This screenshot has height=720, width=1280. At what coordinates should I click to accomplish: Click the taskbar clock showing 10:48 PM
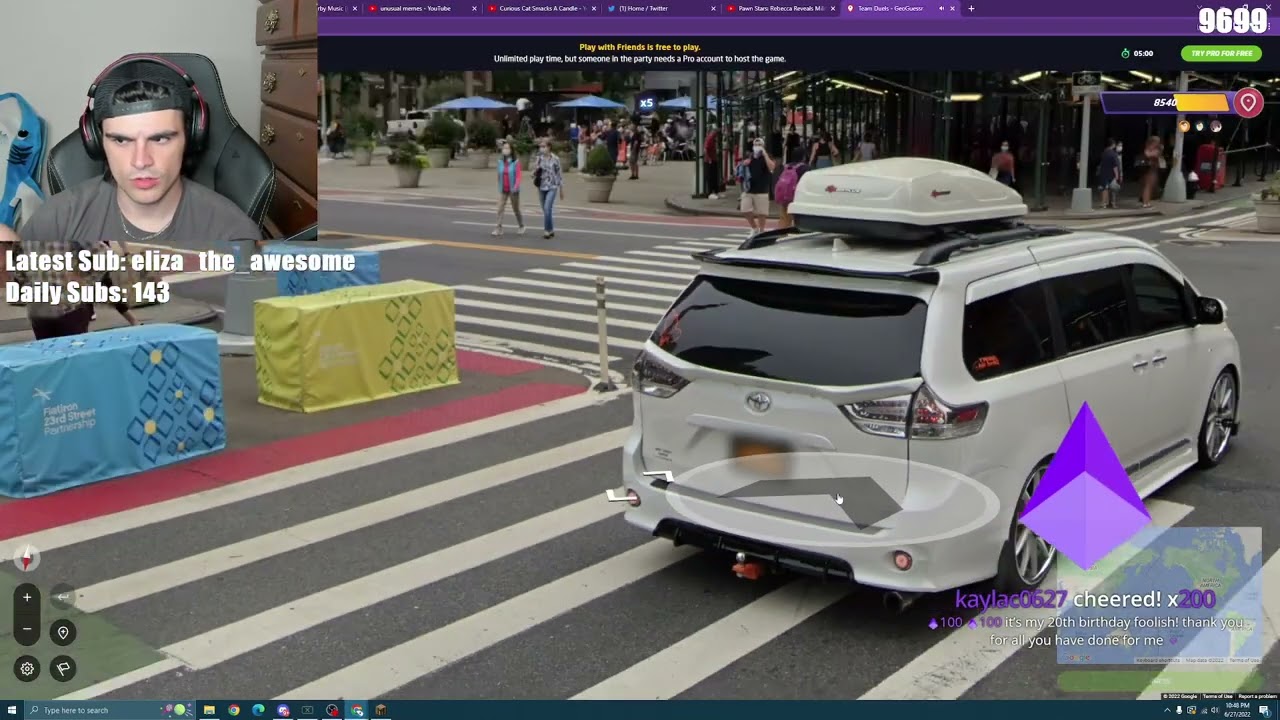(1235, 710)
